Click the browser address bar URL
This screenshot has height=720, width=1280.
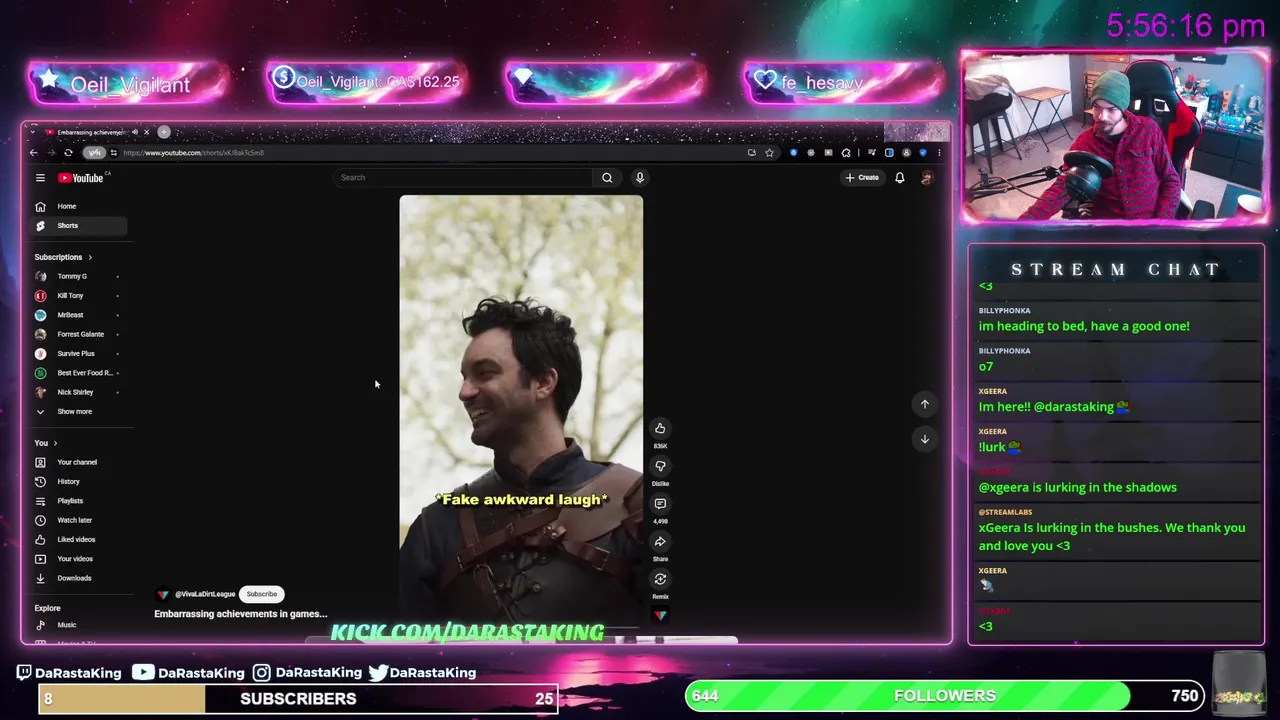coord(193,153)
